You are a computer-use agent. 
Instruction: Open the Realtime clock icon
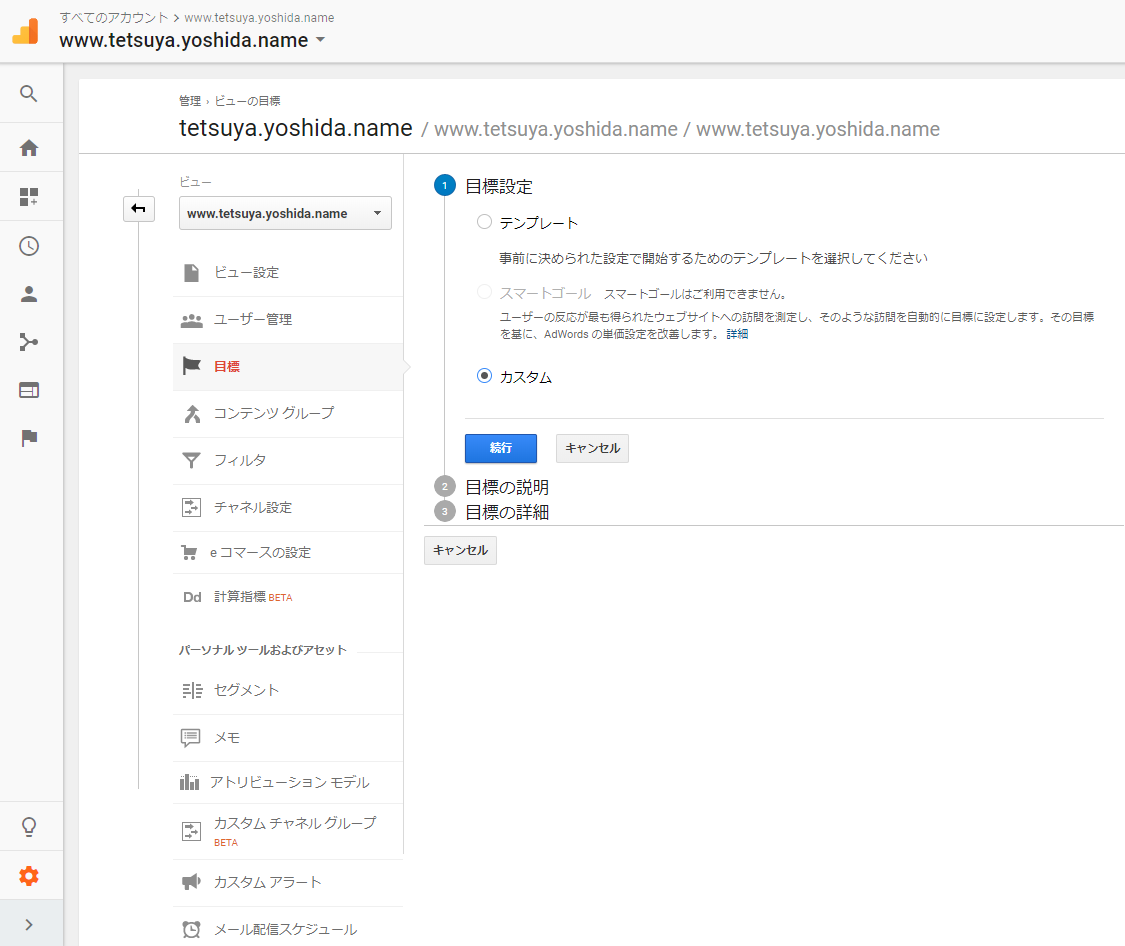[x=29, y=246]
